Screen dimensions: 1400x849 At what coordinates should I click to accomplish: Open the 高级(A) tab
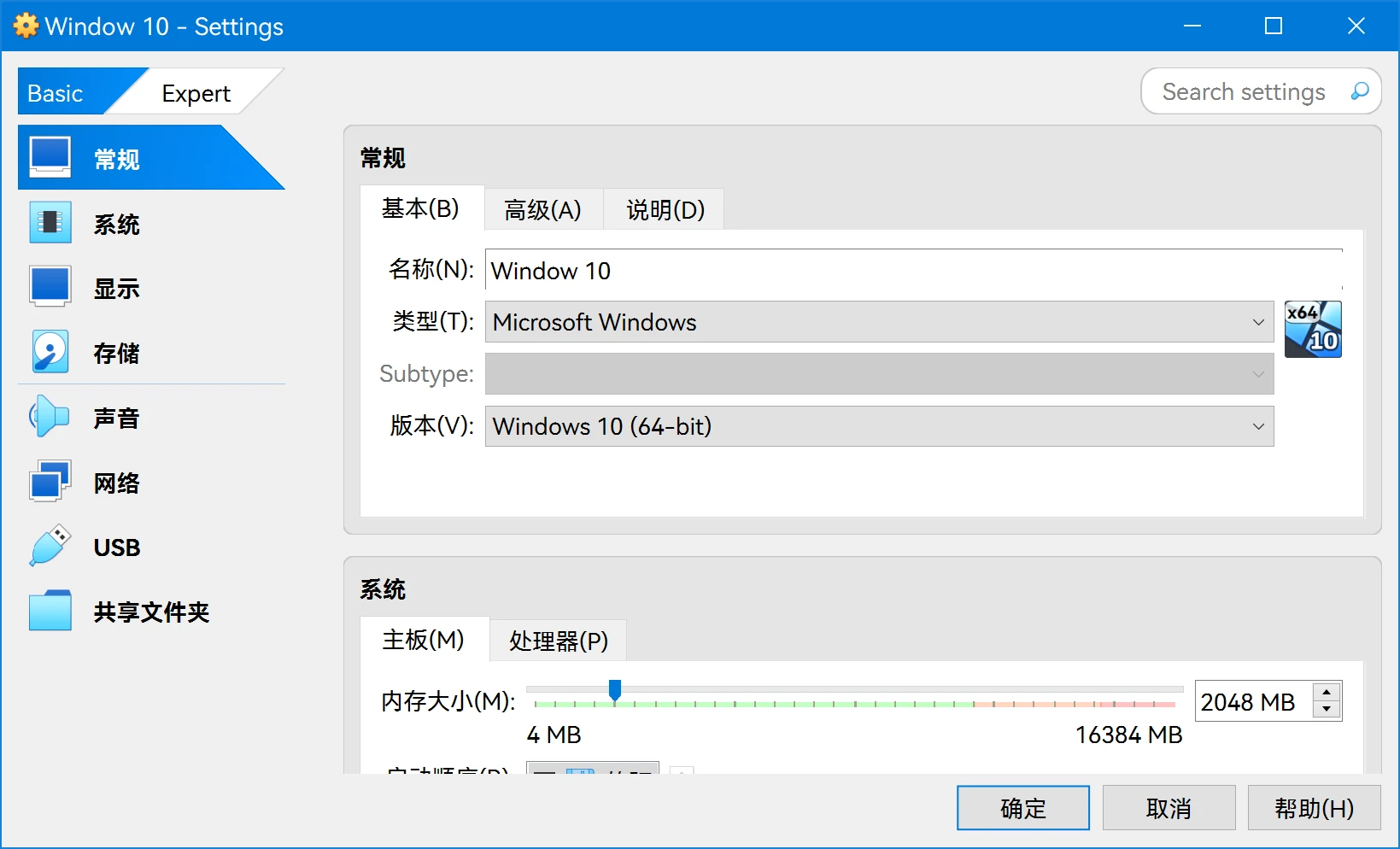(x=542, y=209)
